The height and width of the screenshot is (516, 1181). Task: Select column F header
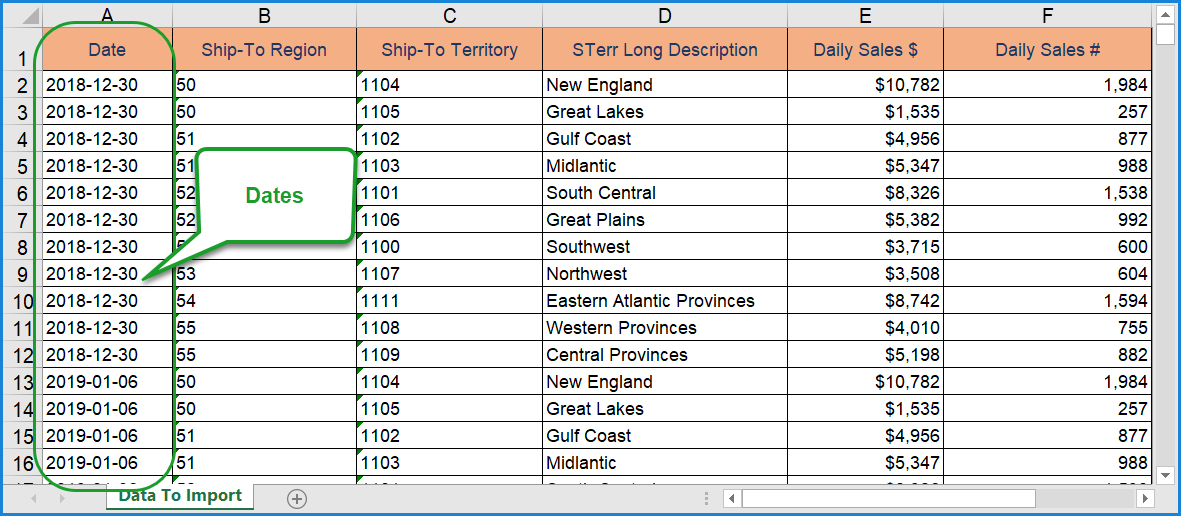tap(1047, 15)
